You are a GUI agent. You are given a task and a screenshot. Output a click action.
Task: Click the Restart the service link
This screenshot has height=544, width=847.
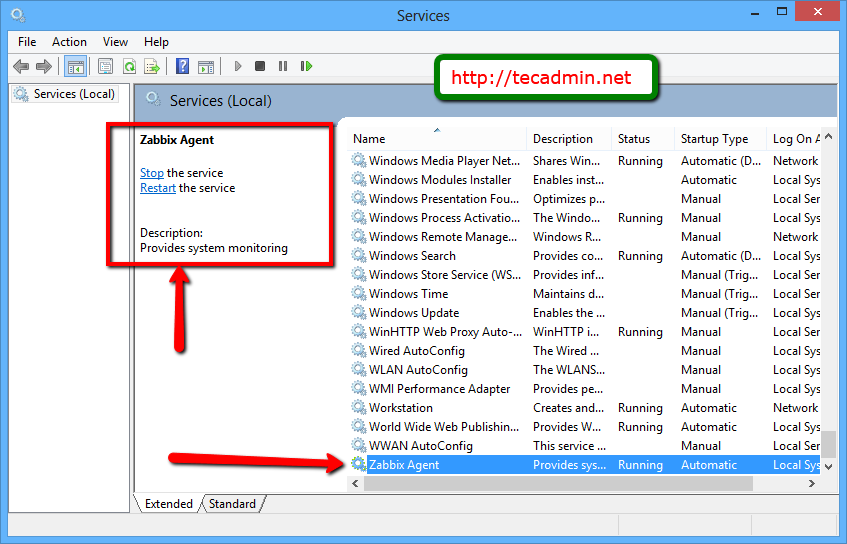158,188
